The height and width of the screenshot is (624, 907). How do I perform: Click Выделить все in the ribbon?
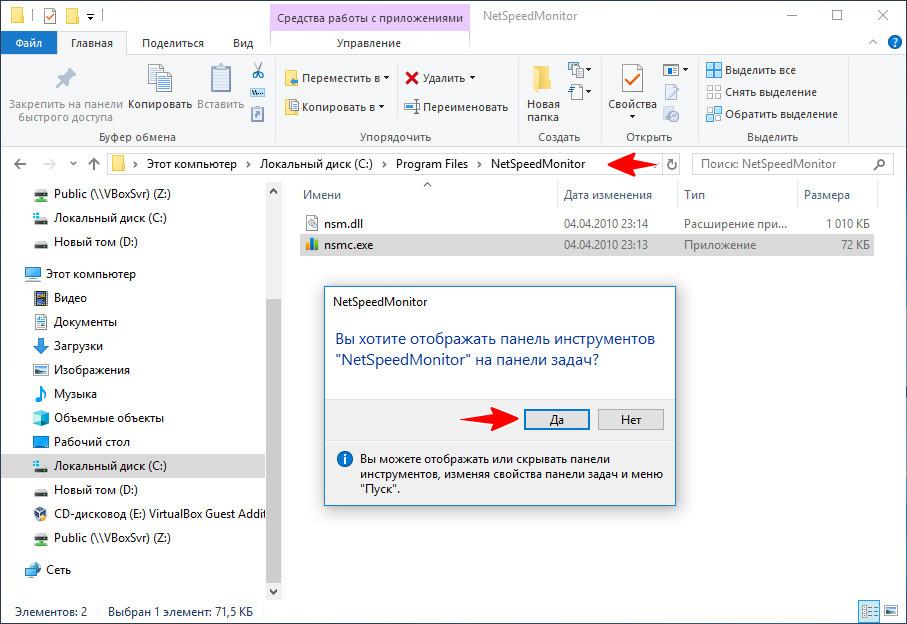coord(751,70)
